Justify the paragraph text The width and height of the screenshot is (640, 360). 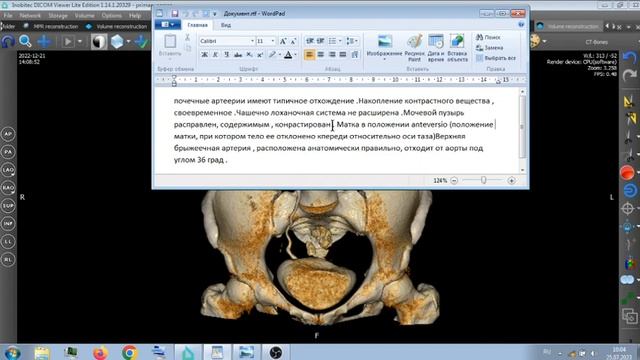pos(343,55)
